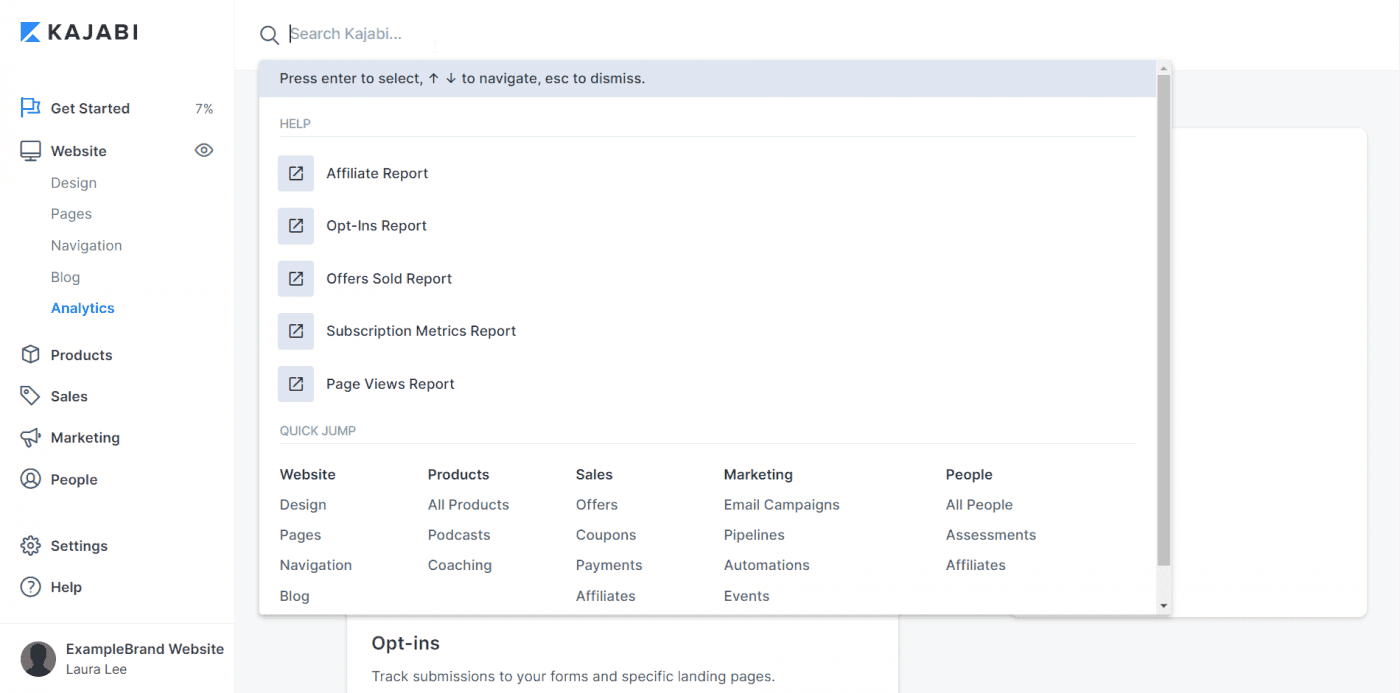
Task: Click external link icon beside Offers Sold Report
Action: point(296,279)
